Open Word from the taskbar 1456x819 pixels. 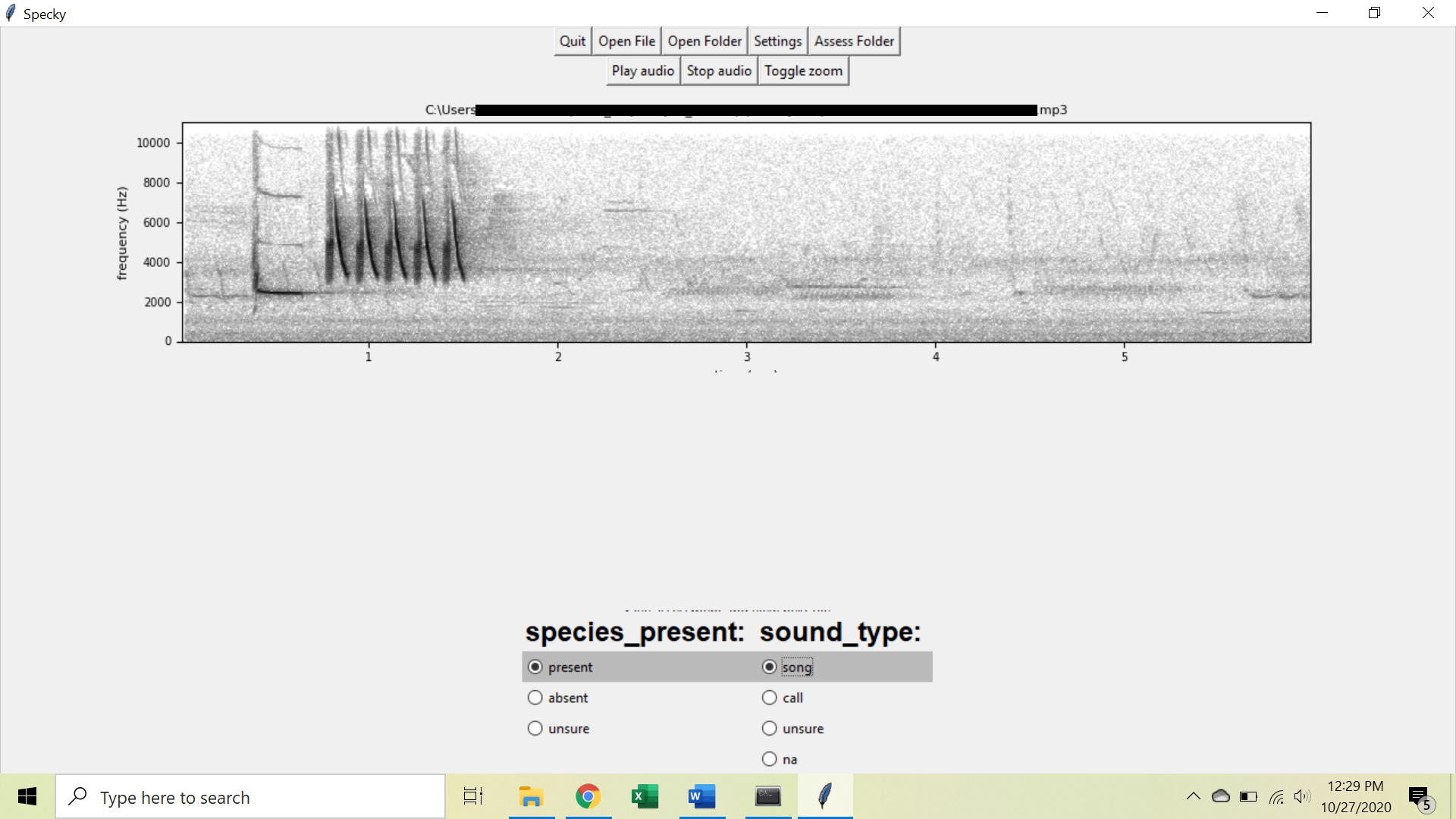[x=701, y=796]
